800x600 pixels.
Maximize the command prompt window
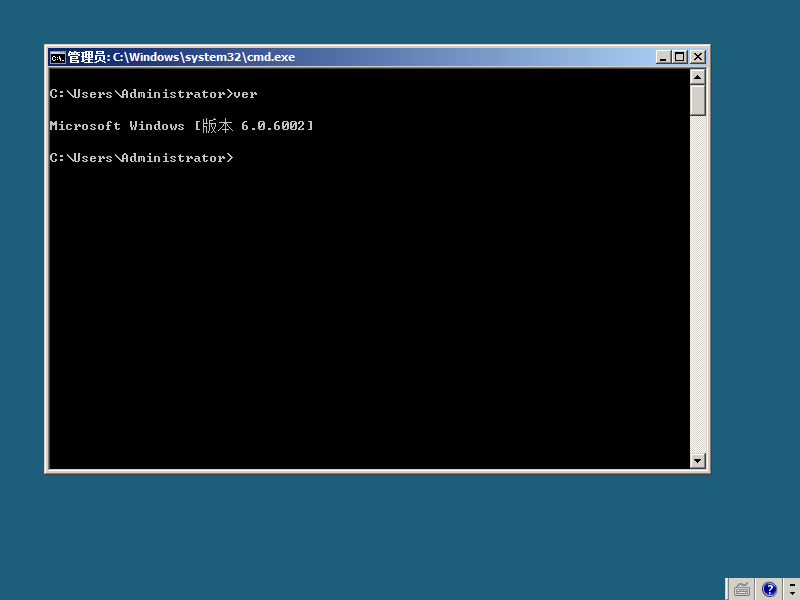680,56
